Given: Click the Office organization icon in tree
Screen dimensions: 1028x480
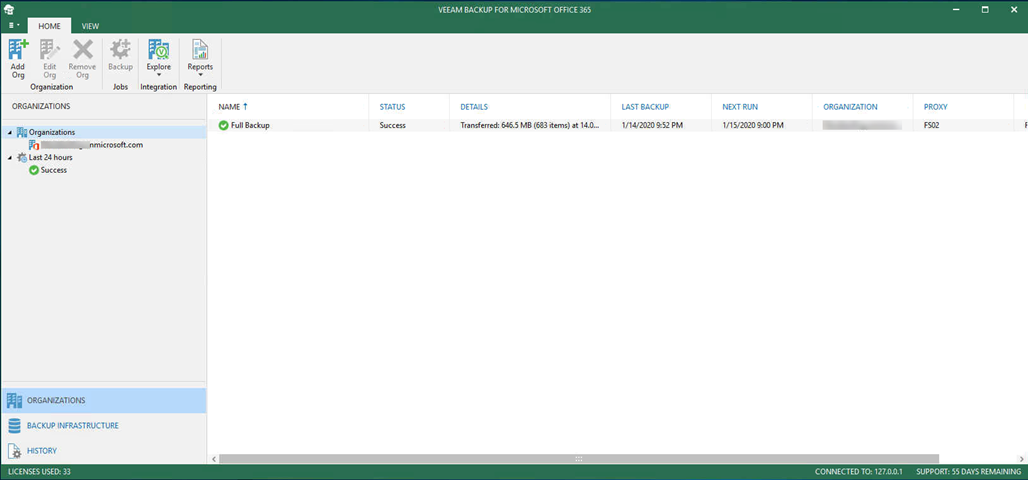Looking at the screenshot, I should [x=33, y=145].
